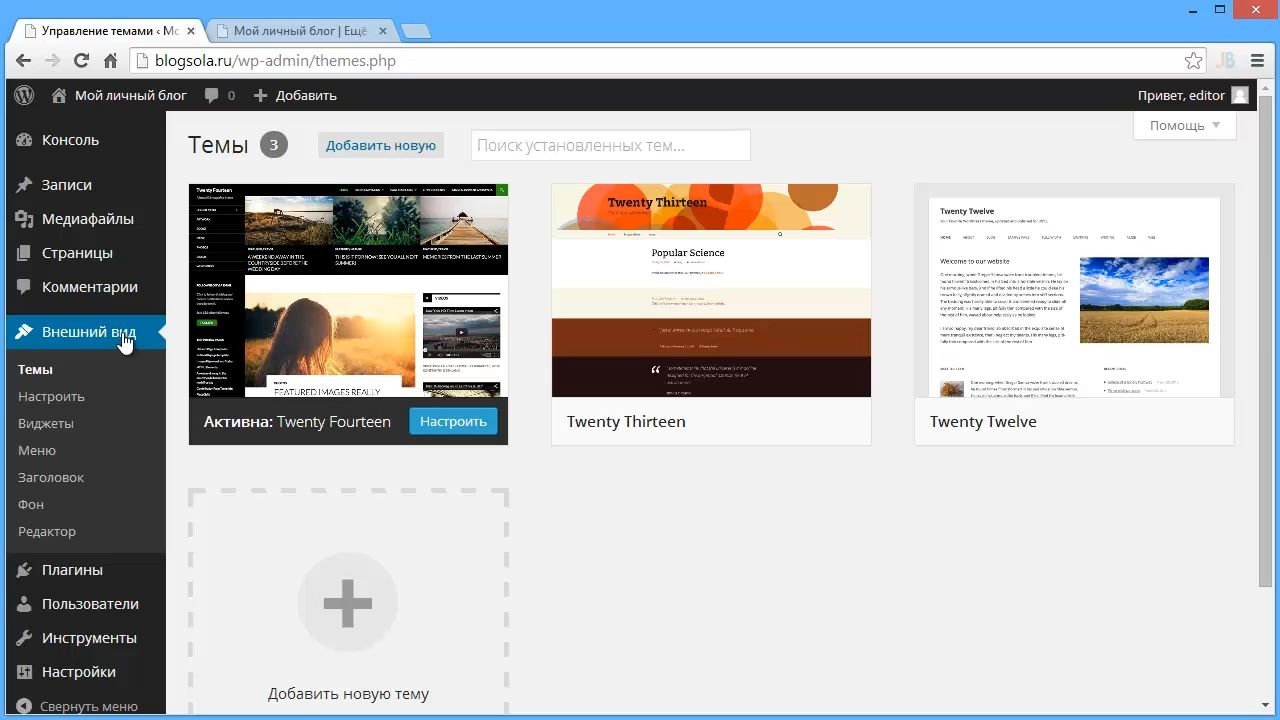This screenshot has width=1280, height=720.
Task: Click the Поиск установленных тем search field
Action: (x=611, y=145)
